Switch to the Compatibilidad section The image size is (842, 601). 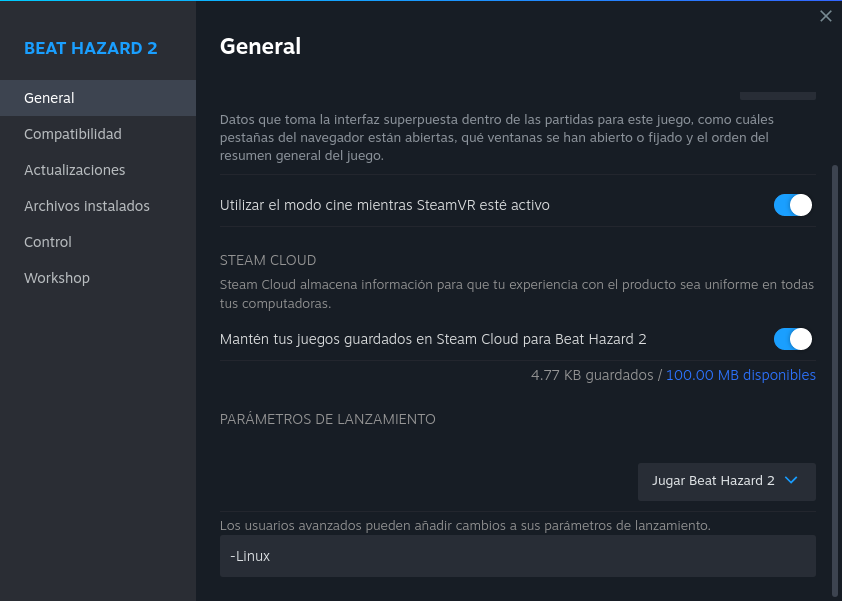click(73, 134)
